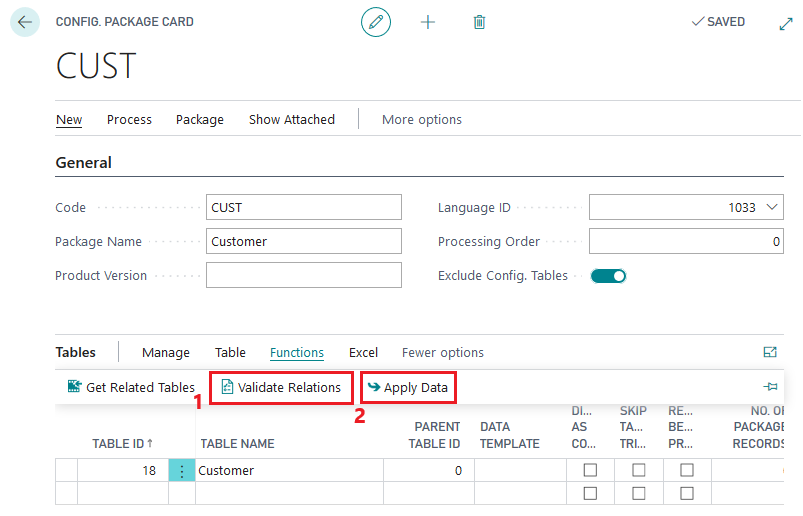
Task: Click Get Related Tables button
Action: [131, 387]
